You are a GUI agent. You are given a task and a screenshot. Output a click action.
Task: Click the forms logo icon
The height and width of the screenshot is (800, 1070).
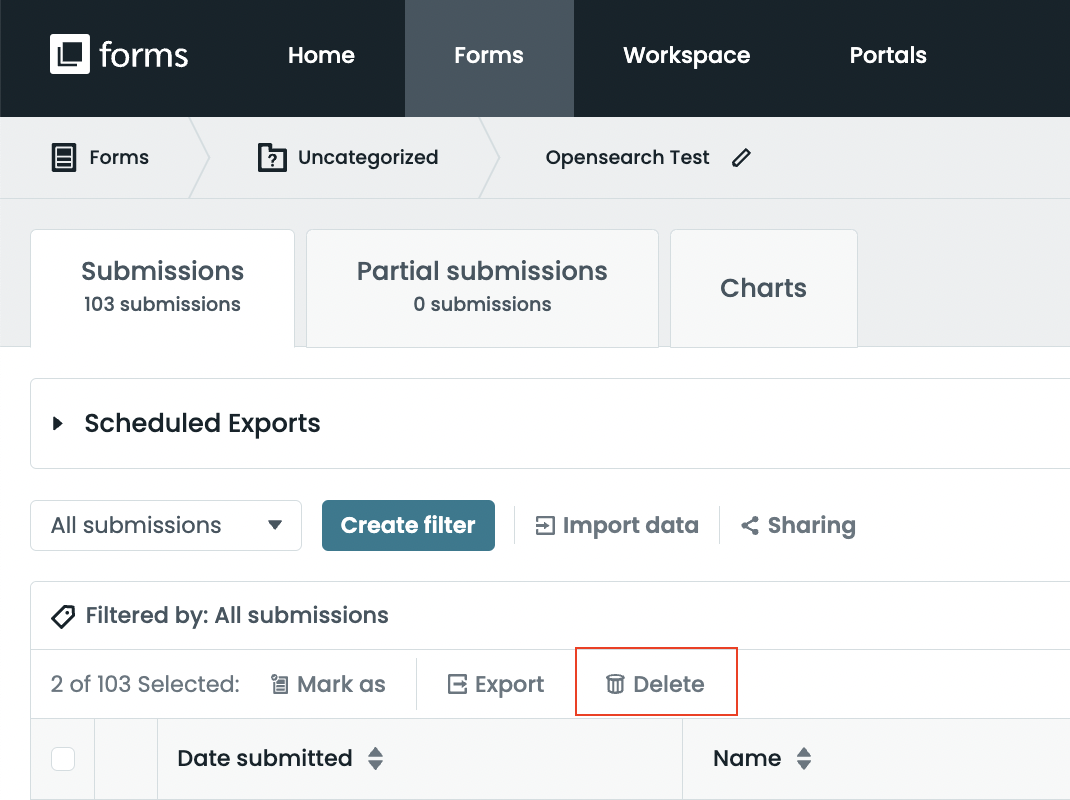tap(69, 55)
